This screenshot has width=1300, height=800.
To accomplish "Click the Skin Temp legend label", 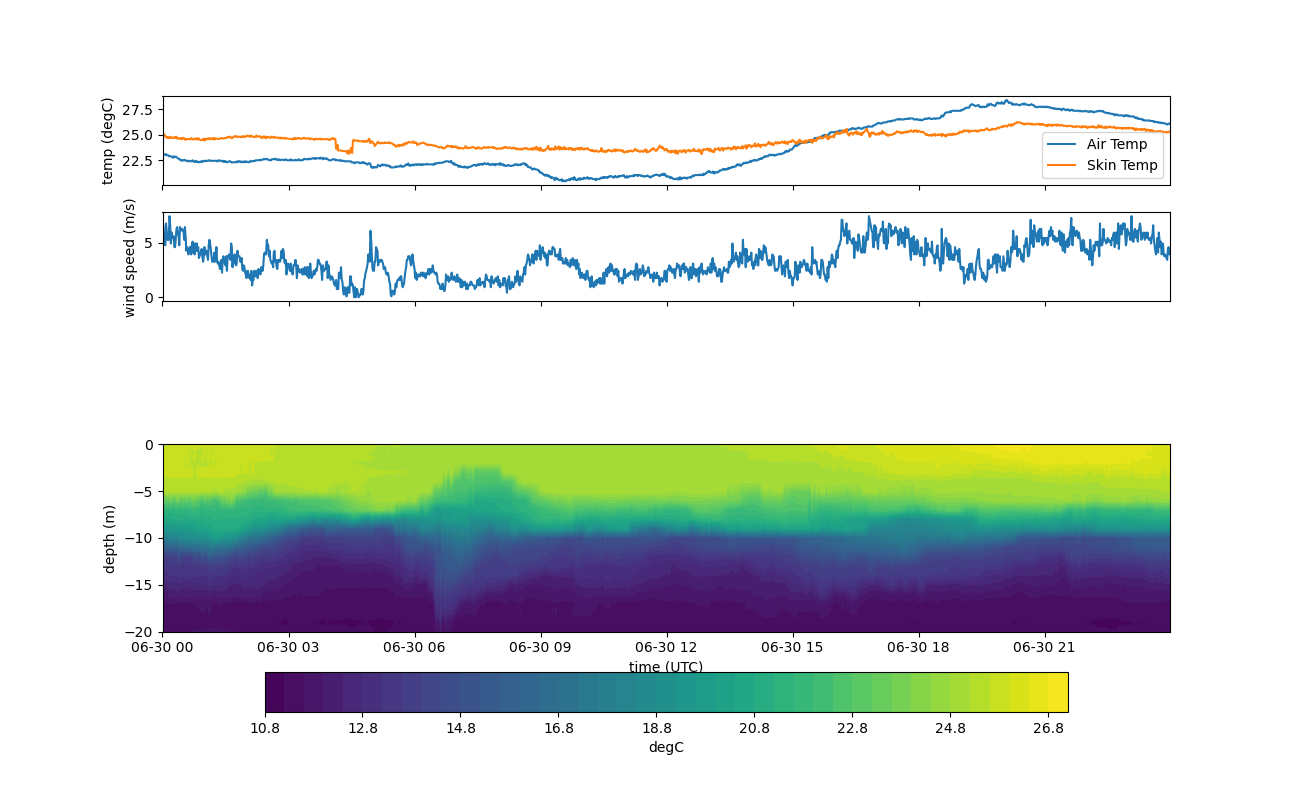I will pyautogui.click(x=1121, y=165).
